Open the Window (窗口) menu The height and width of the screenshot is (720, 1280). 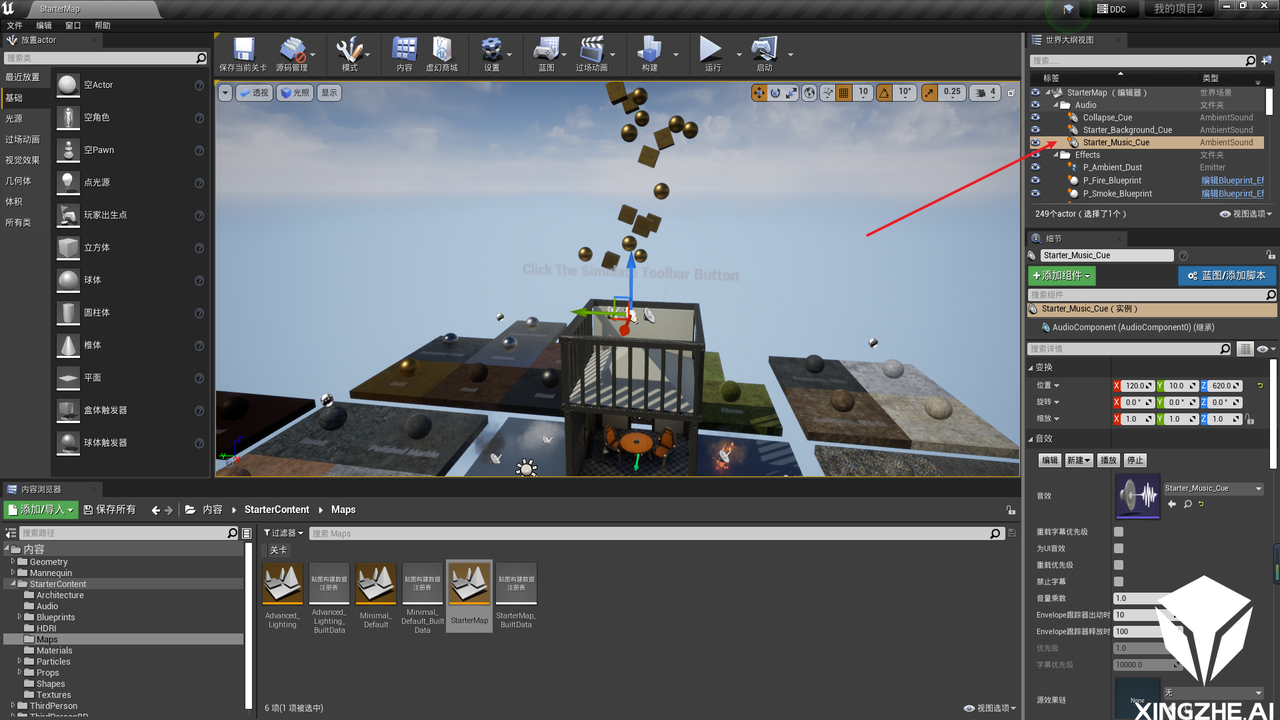73,25
